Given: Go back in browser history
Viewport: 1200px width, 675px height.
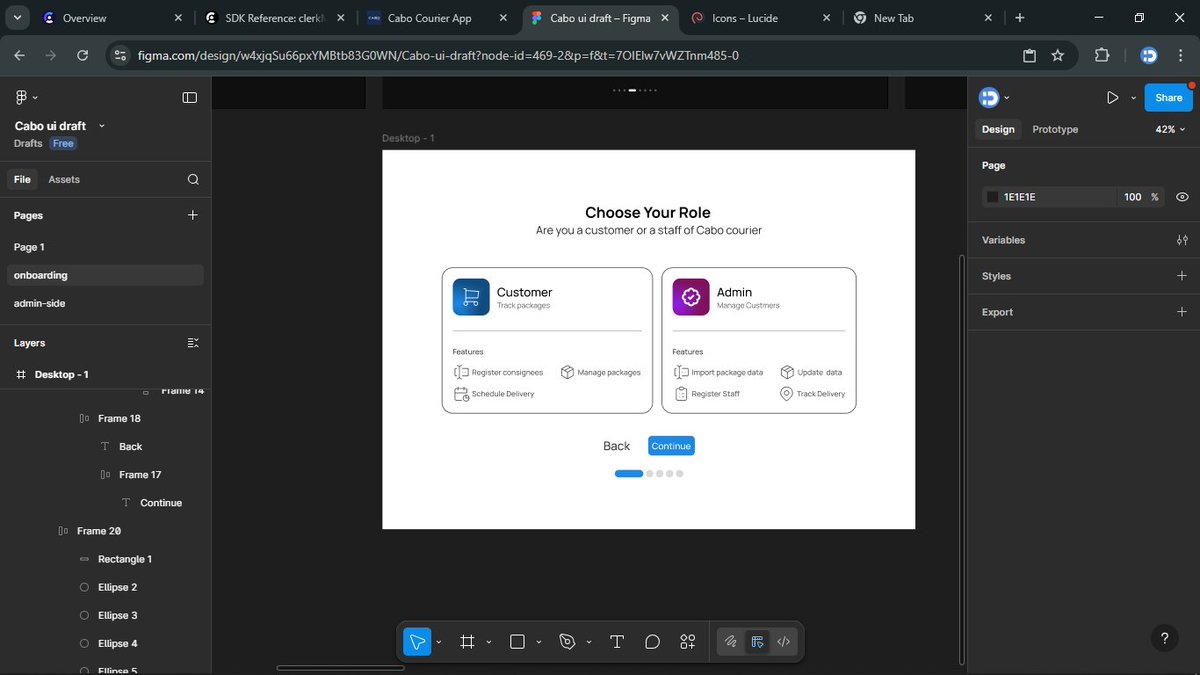Looking at the screenshot, I should [19, 55].
